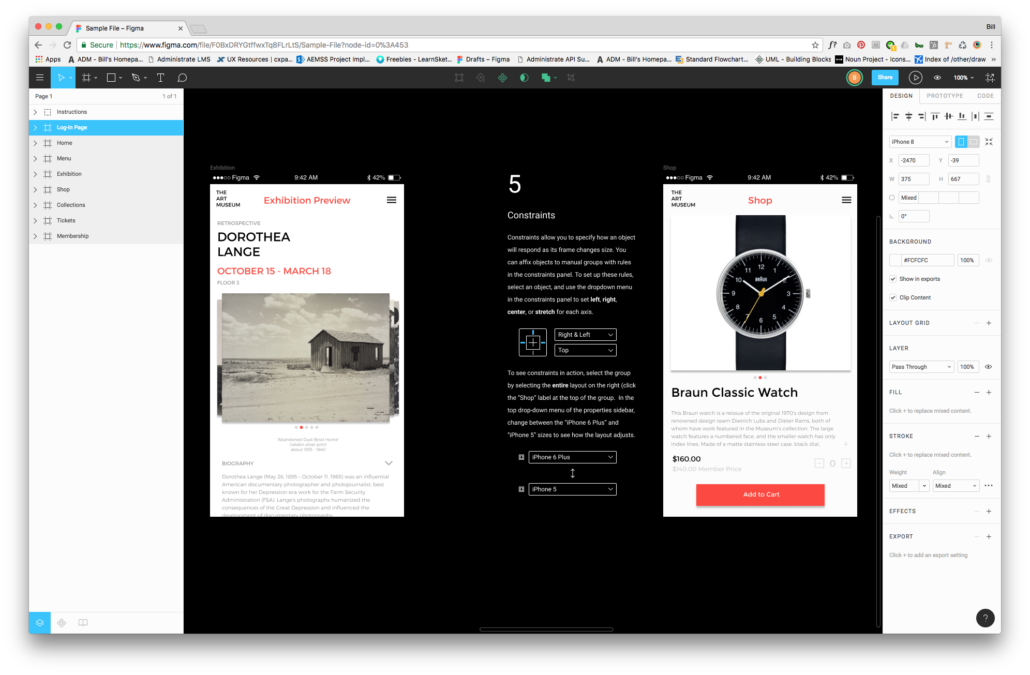
Task: Select the Frame tool
Action: click(86, 77)
